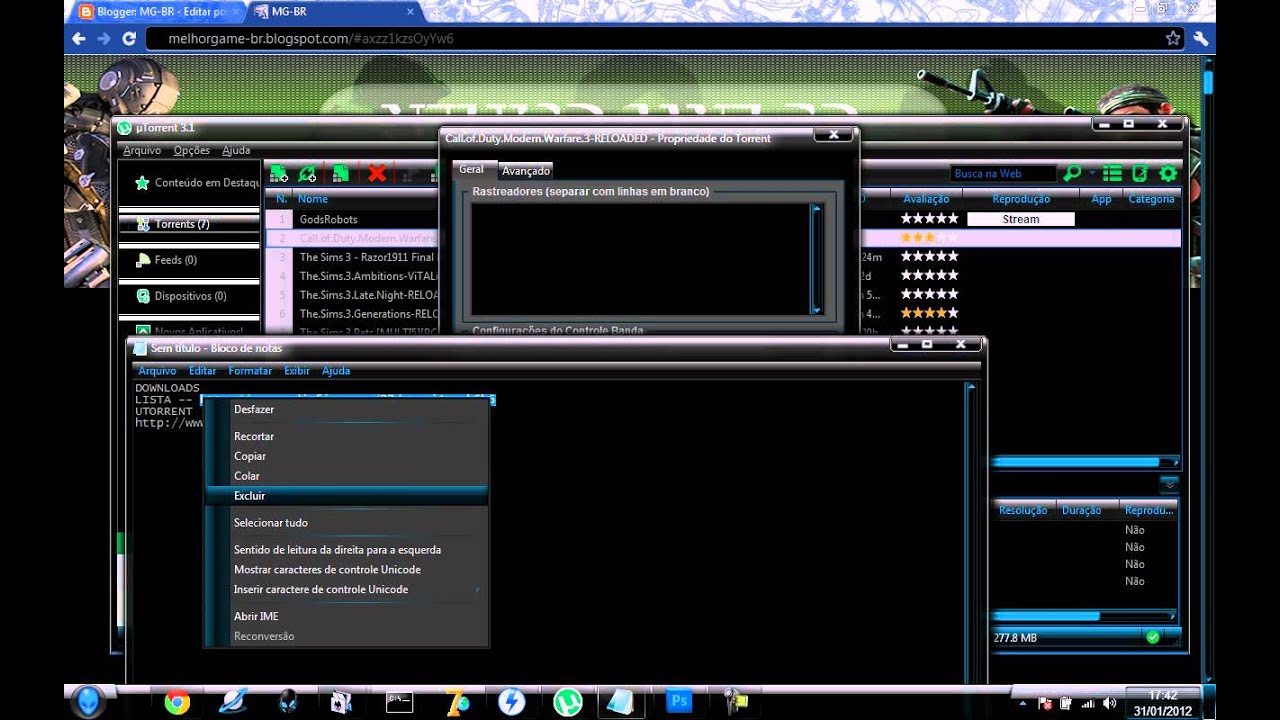Click the Feeds sidebar icon
1280x720 pixels.
144,260
